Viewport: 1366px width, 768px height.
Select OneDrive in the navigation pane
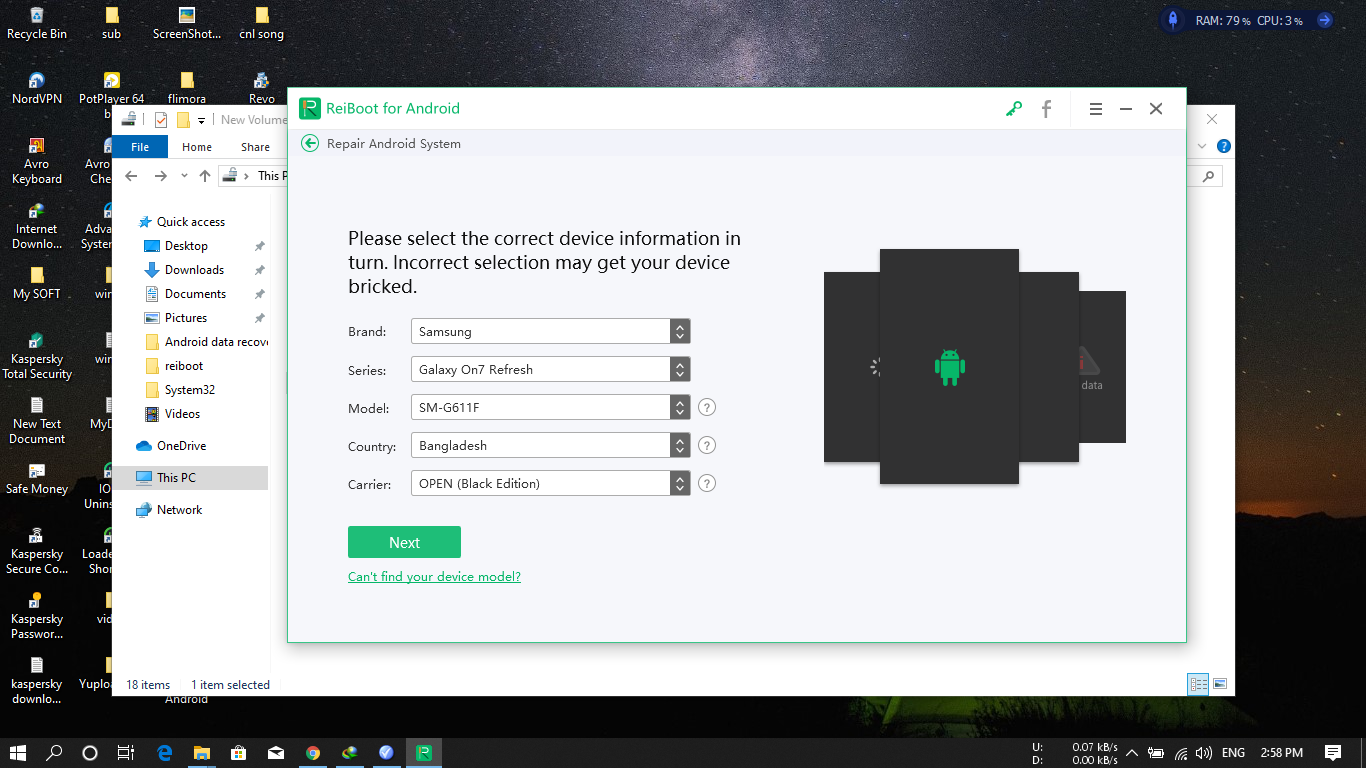(x=181, y=446)
